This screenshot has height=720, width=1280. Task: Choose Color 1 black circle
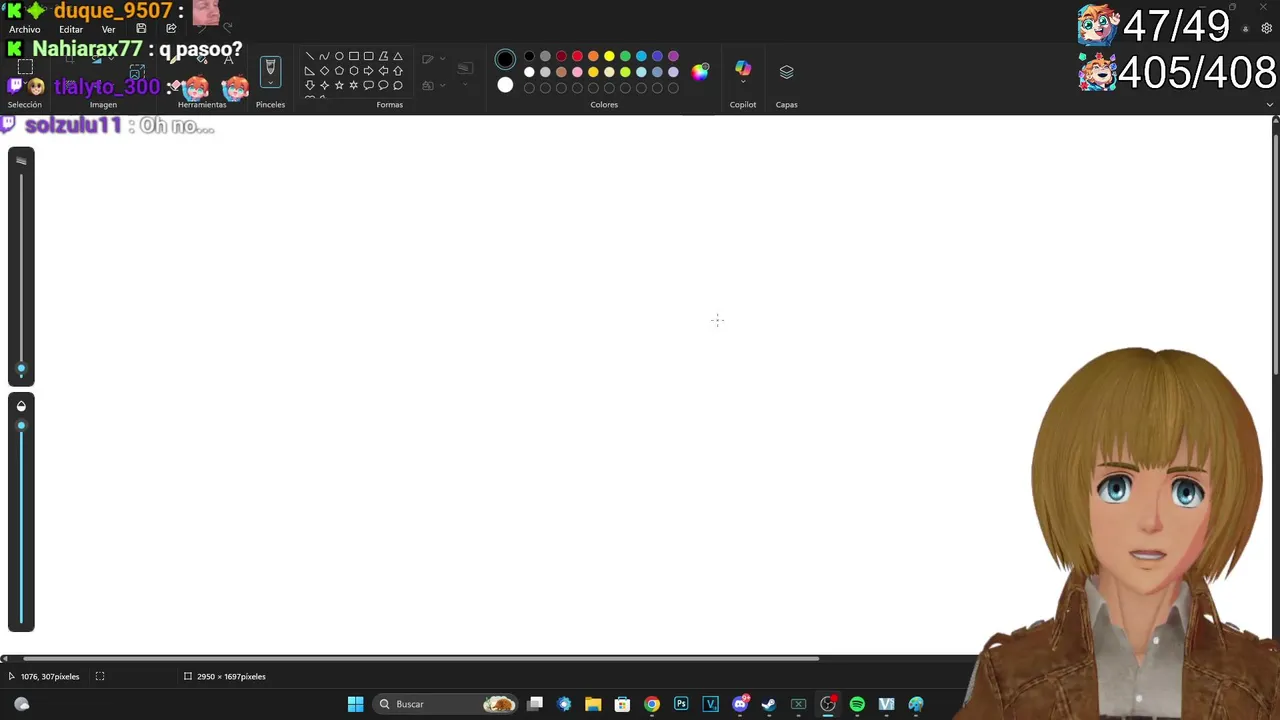pyautogui.click(x=505, y=59)
